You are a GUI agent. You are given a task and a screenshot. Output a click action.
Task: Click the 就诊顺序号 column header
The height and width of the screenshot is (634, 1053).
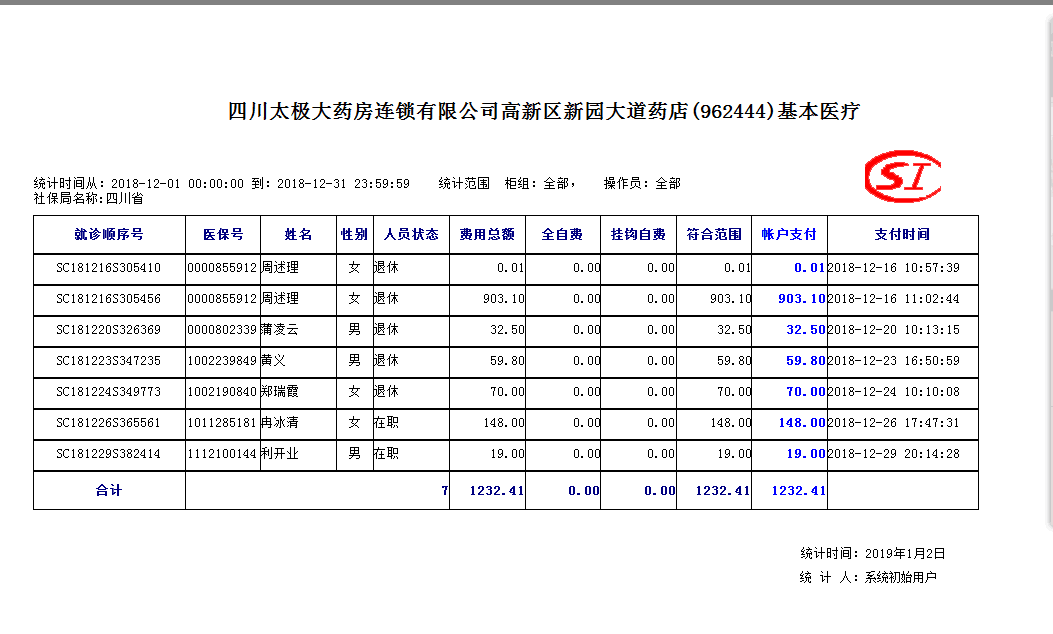[x=109, y=234]
